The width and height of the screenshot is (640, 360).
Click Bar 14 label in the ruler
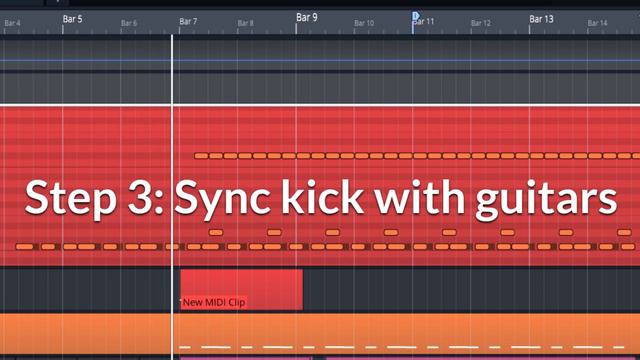tap(598, 23)
